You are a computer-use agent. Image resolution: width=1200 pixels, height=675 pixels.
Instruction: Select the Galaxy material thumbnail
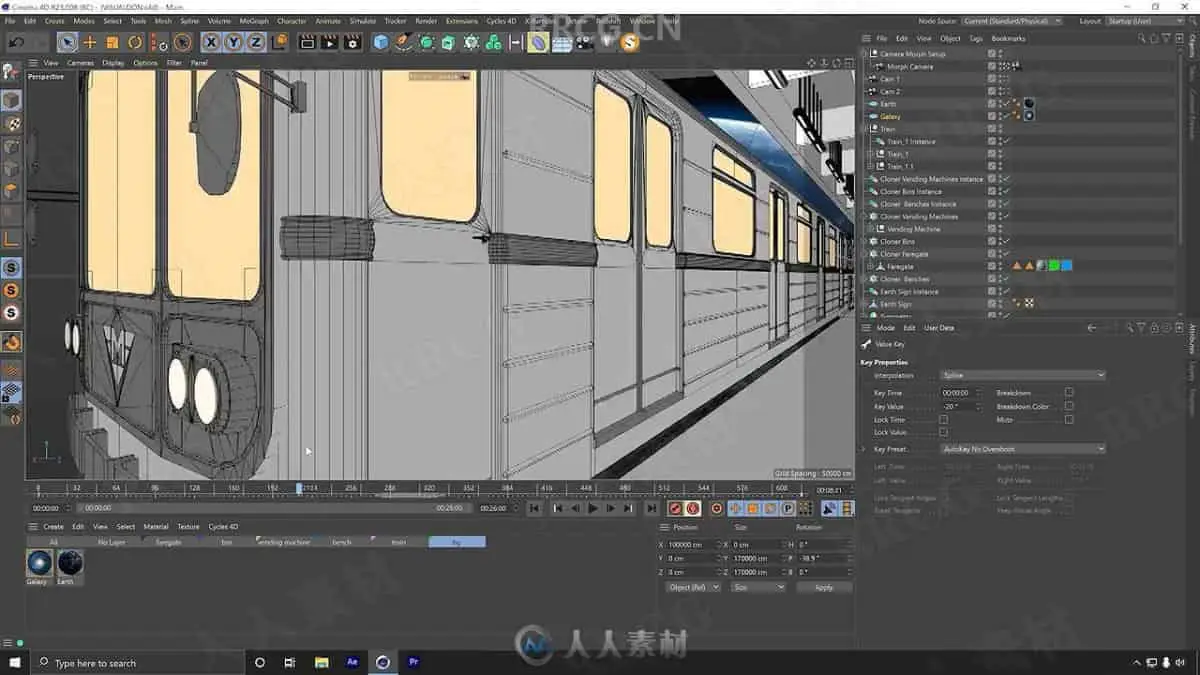(x=39, y=563)
